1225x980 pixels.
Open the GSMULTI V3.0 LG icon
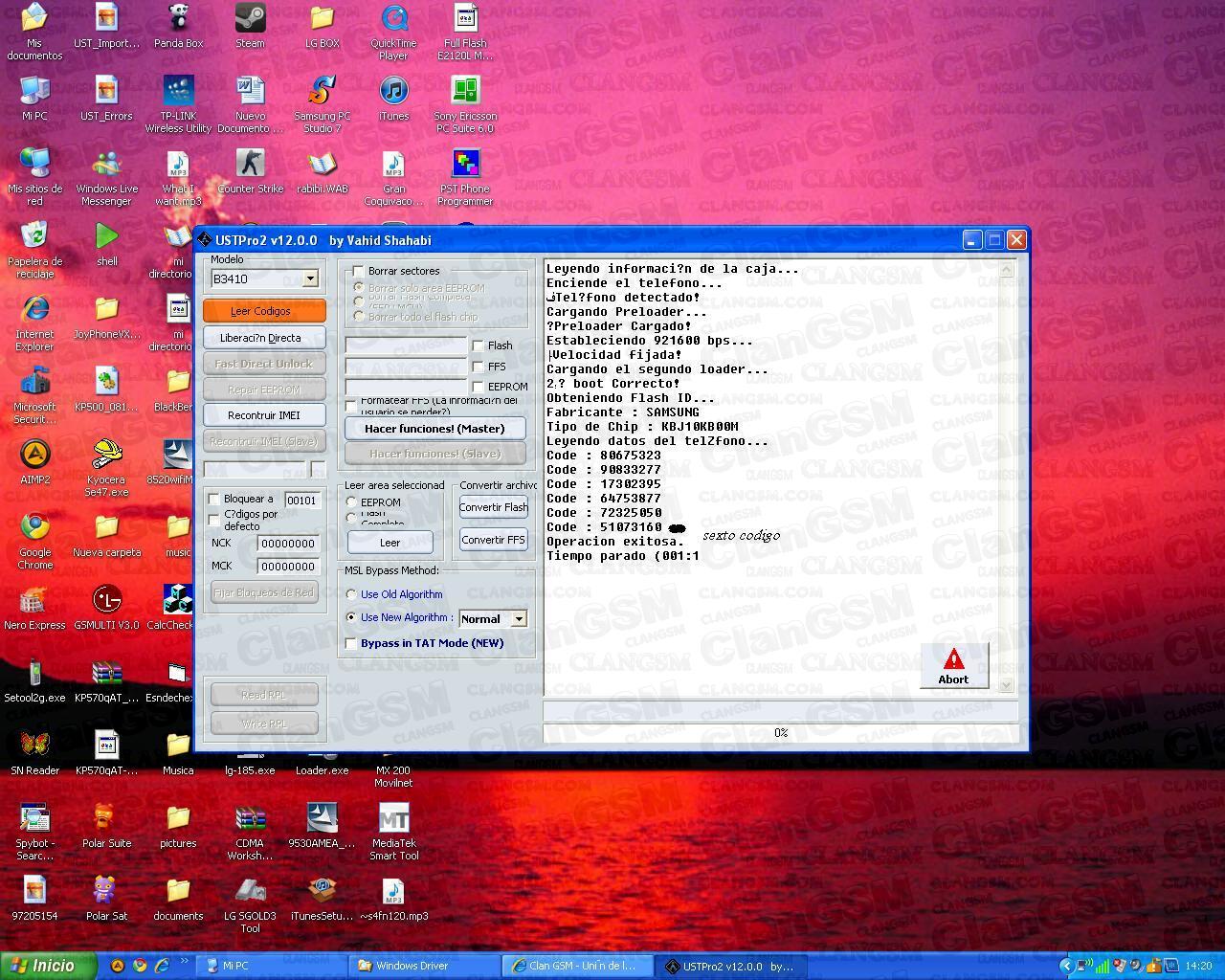[x=106, y=601]
